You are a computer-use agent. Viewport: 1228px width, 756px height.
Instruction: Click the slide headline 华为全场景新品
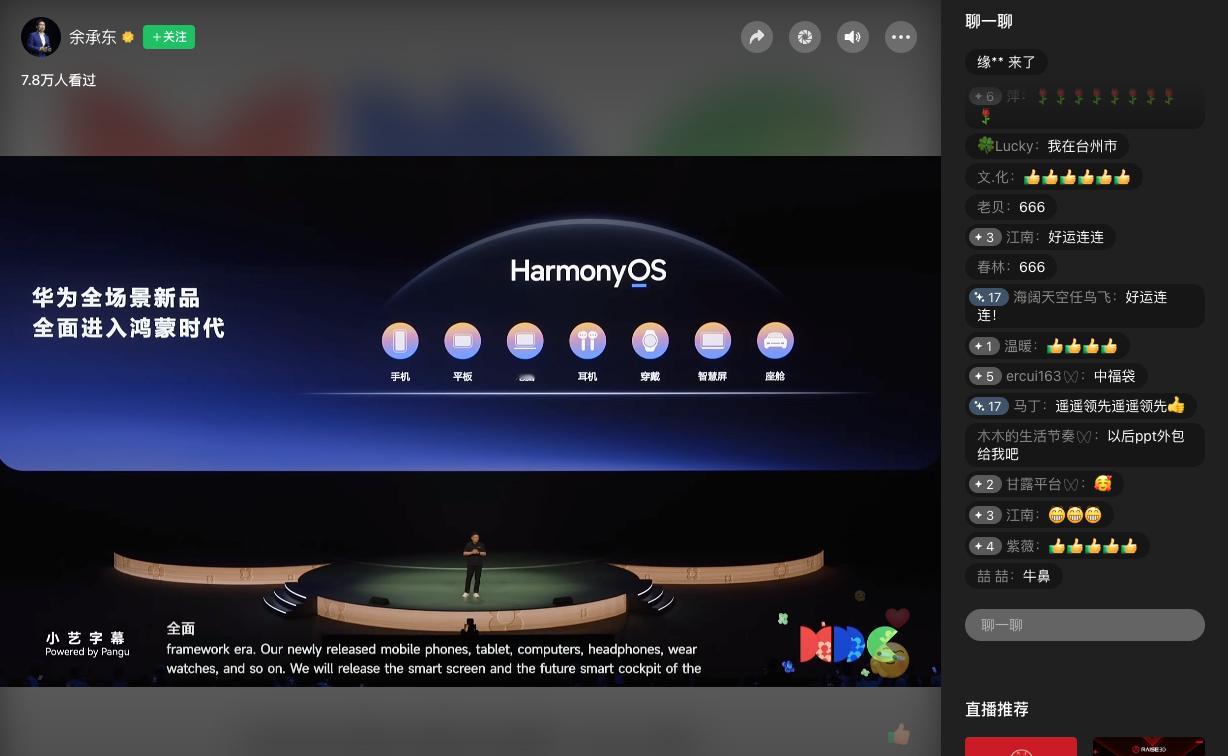click(x=117, y=298)
